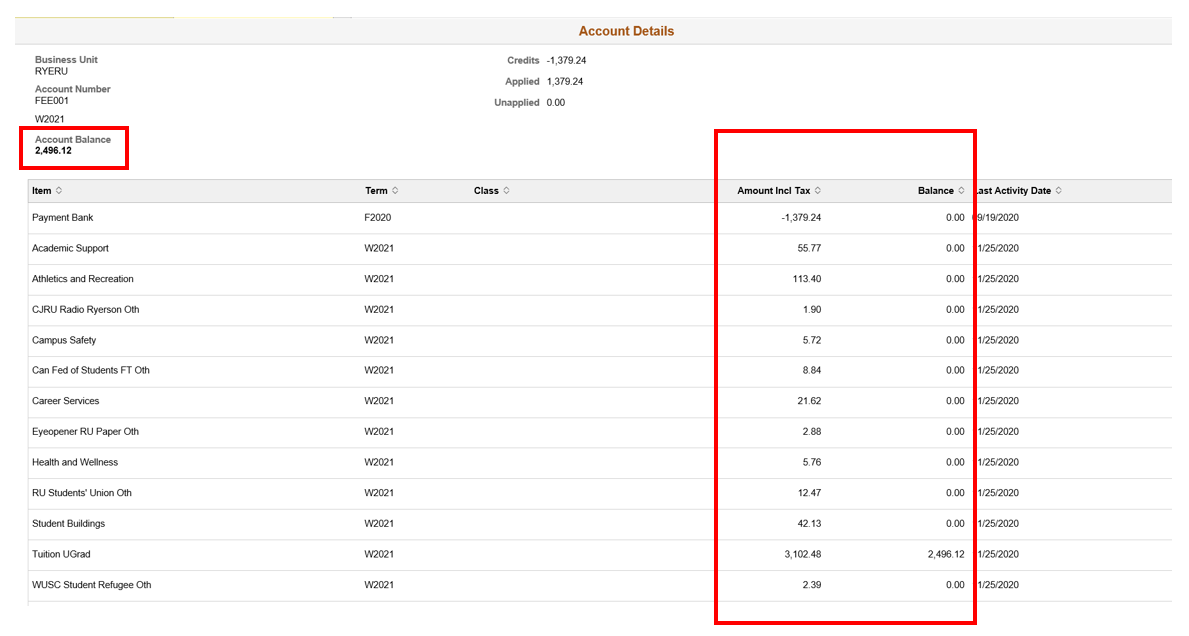Click the Term column header label

[x=376, y=191]
